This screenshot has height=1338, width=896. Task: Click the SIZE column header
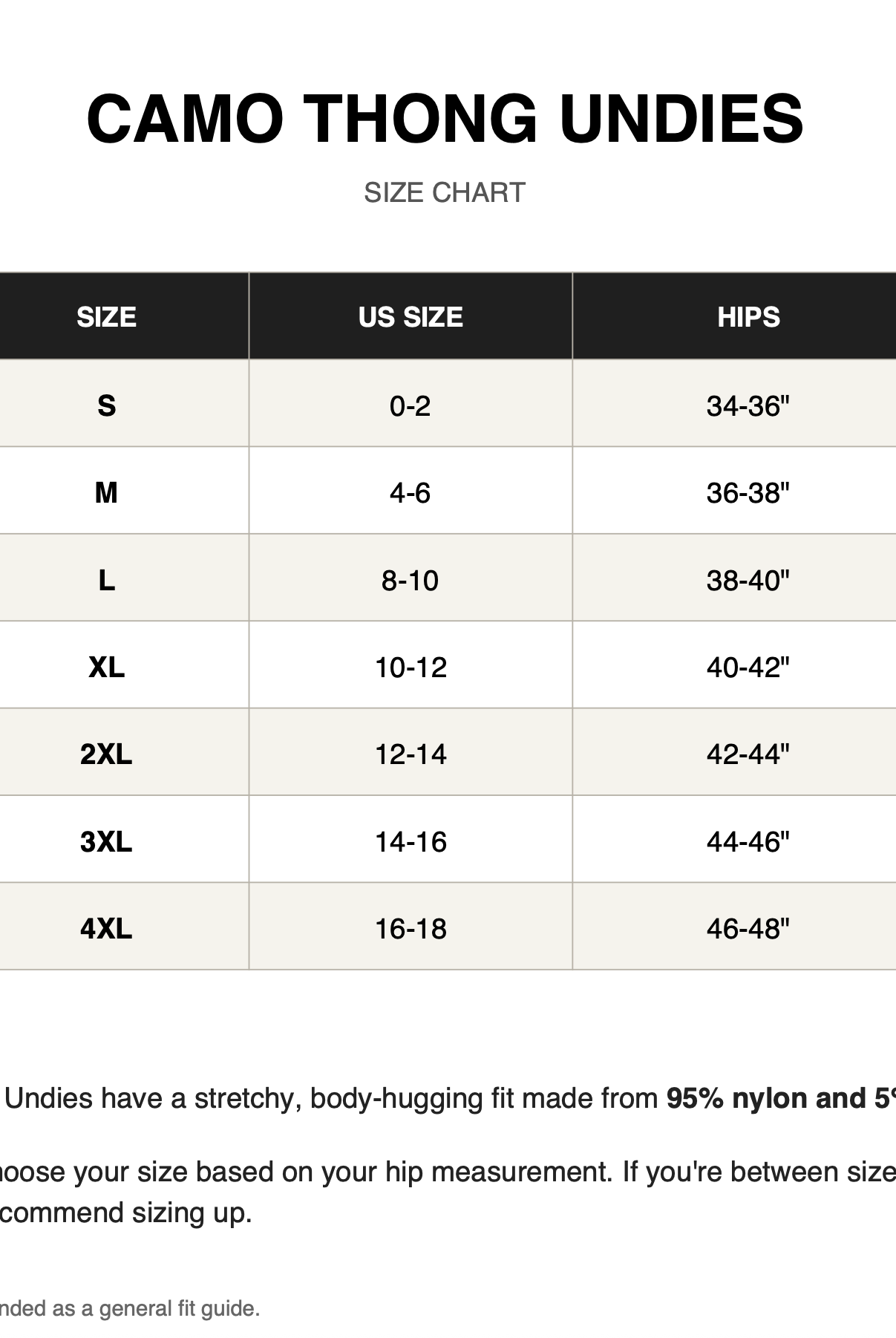click(x=107, y=317)
